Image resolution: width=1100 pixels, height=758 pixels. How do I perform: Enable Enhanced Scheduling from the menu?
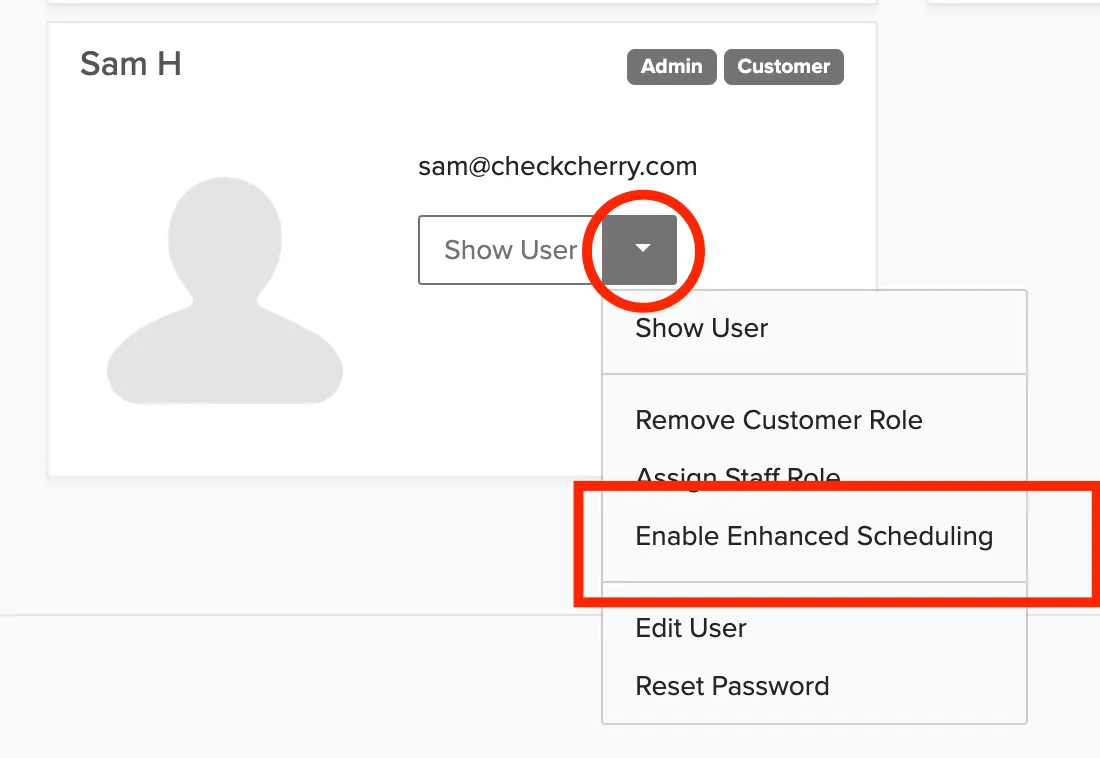pos(814,536)
